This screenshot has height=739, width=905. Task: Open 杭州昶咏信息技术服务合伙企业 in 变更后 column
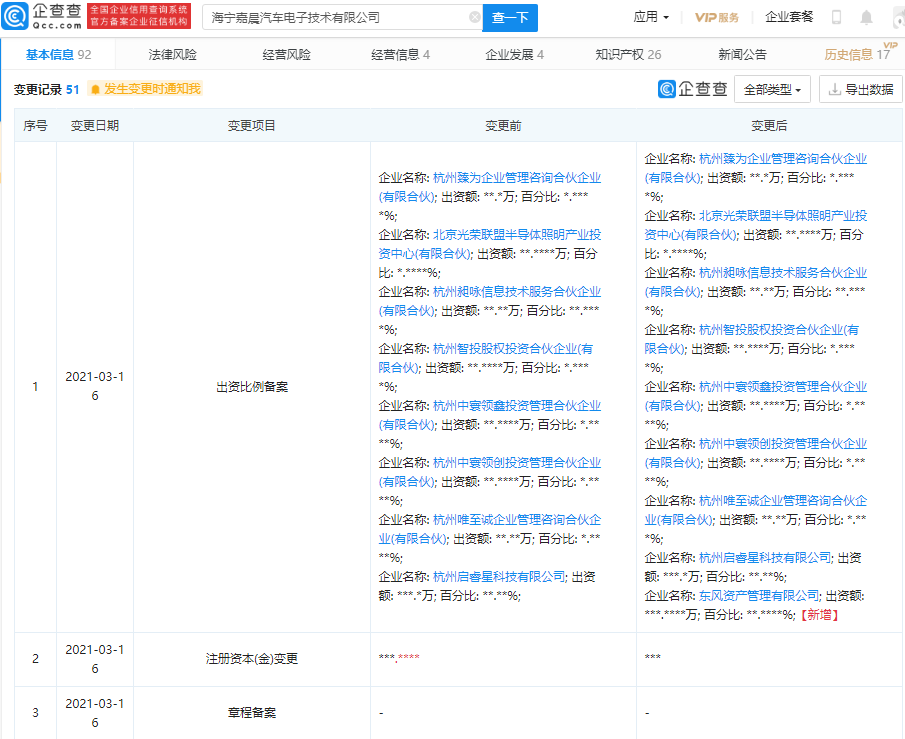[756, 282]
